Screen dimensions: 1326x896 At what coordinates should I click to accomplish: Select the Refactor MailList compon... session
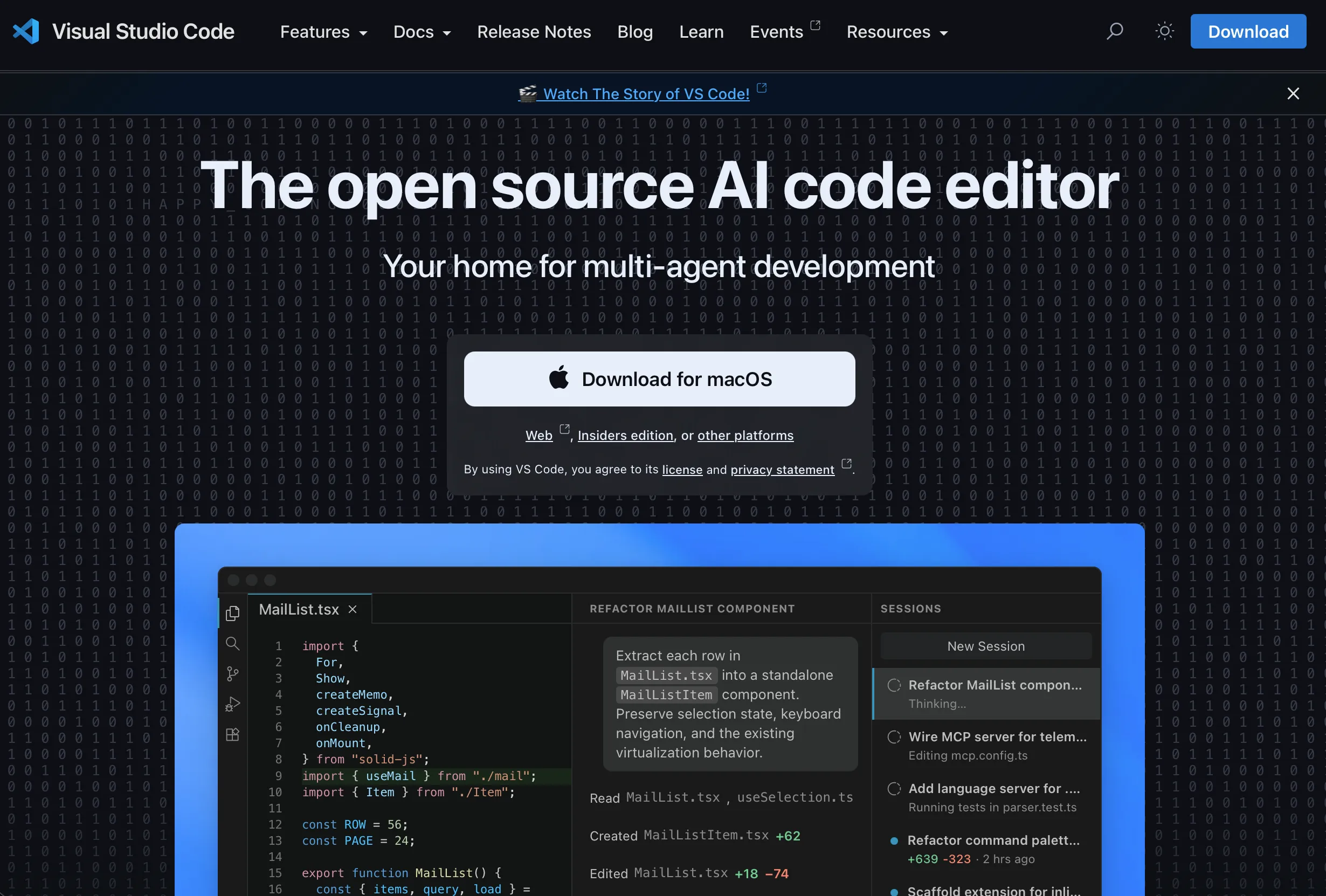(986, 694)
